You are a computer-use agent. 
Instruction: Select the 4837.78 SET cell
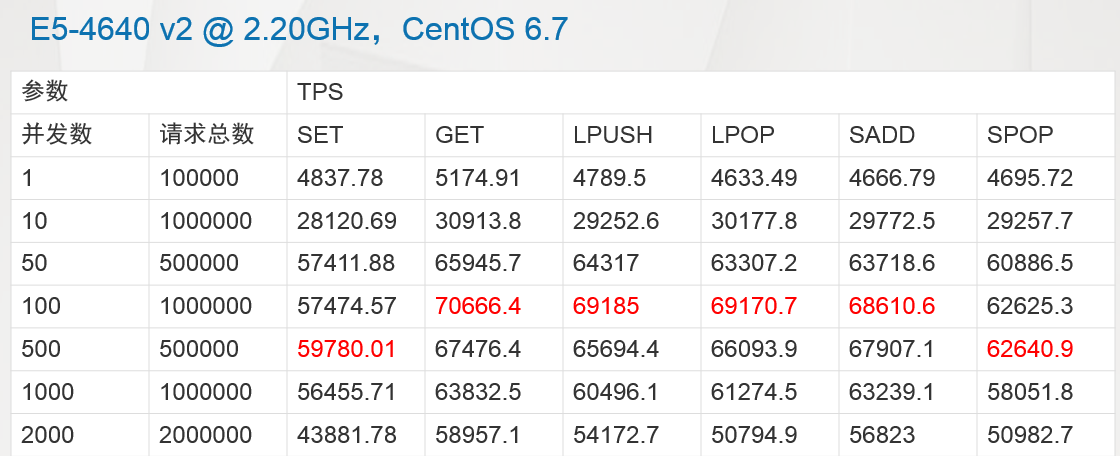pyautogui.click(x=340, y=178)
